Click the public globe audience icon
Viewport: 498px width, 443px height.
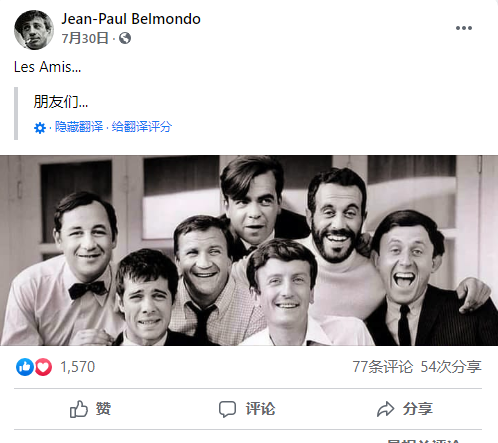[x=125, y=38]
